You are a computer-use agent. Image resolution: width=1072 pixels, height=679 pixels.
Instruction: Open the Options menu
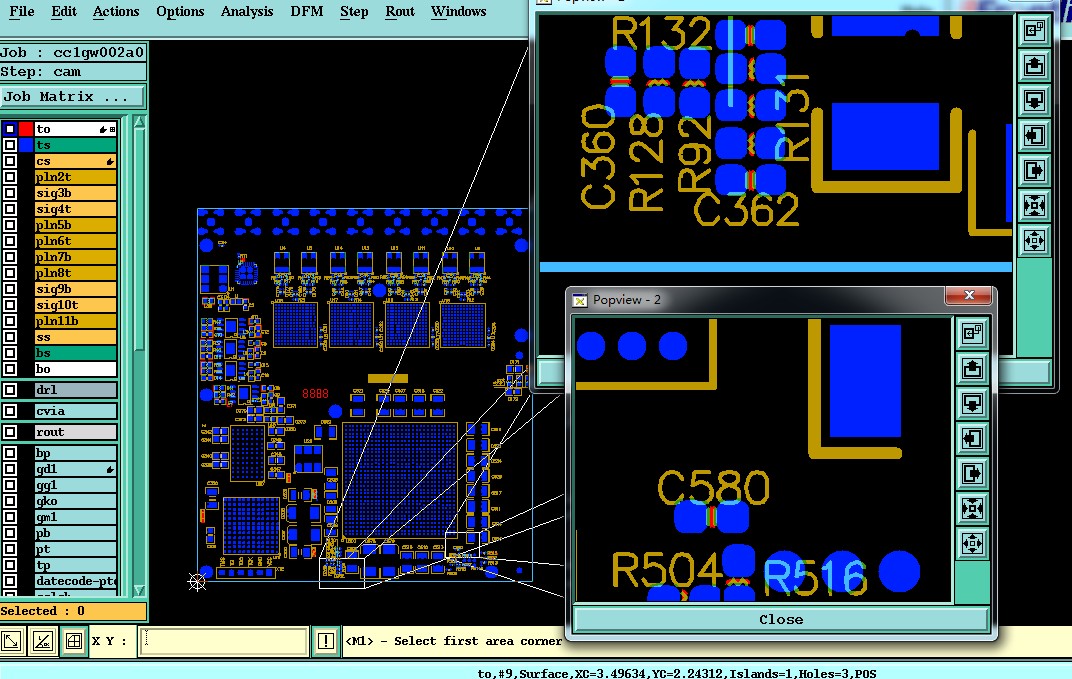point(180,12)
